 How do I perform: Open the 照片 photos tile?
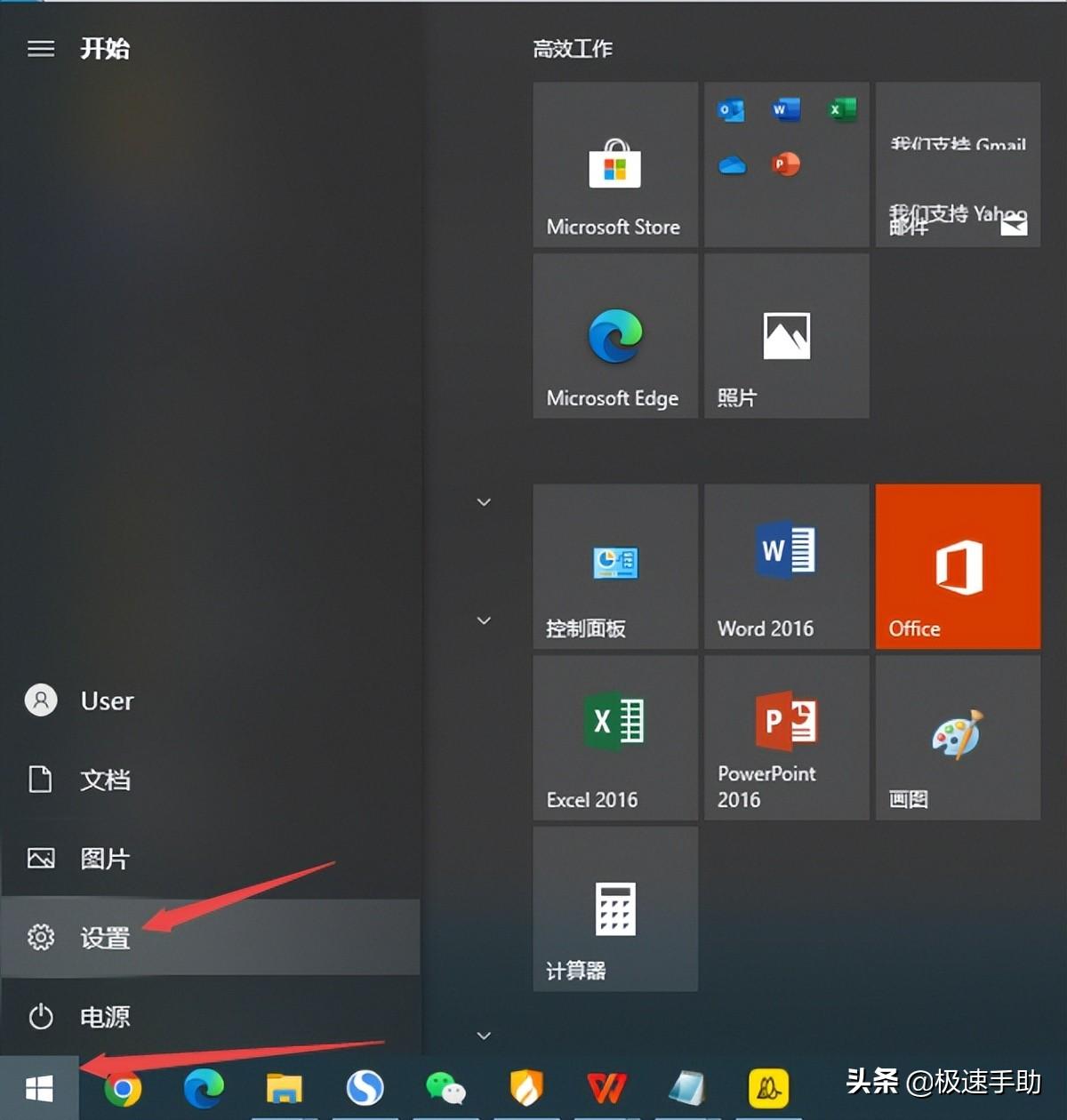tap(787, 336)
